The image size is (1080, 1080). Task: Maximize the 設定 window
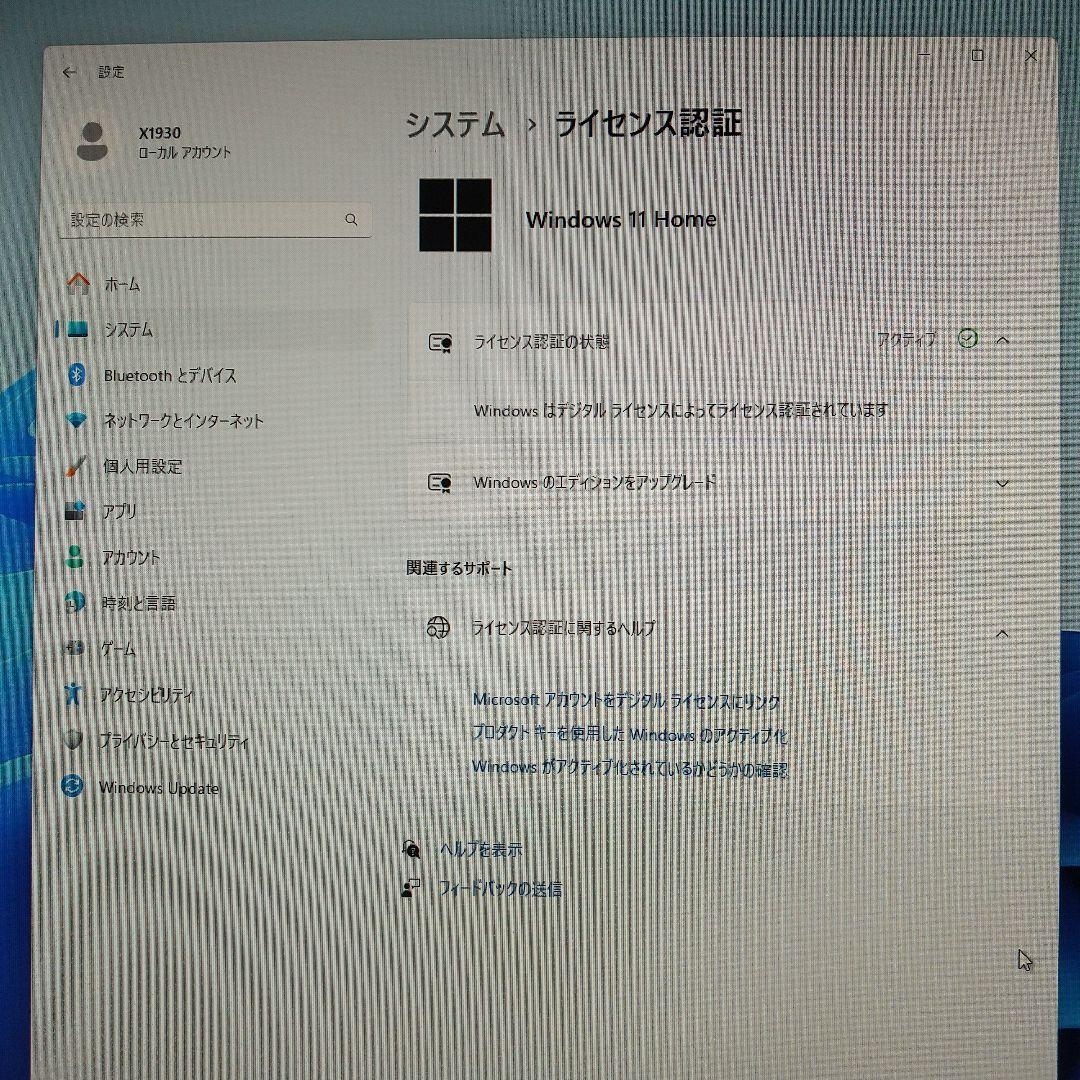[977, 55]
